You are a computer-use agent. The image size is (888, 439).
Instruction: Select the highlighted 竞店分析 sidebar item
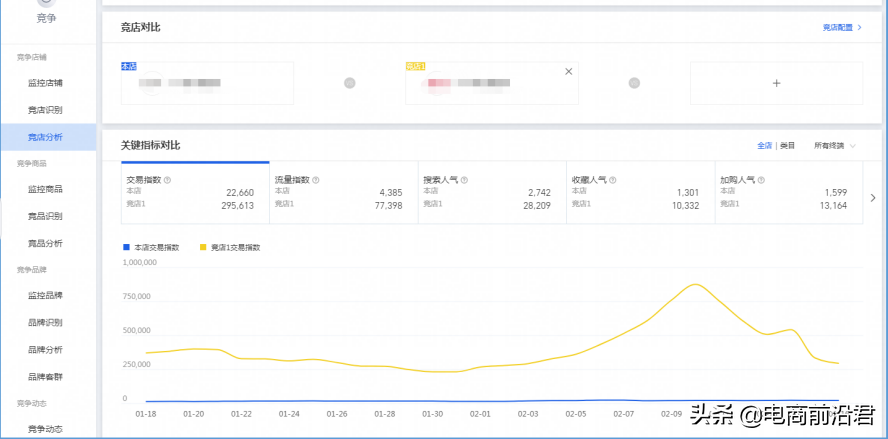coord(48,137)
